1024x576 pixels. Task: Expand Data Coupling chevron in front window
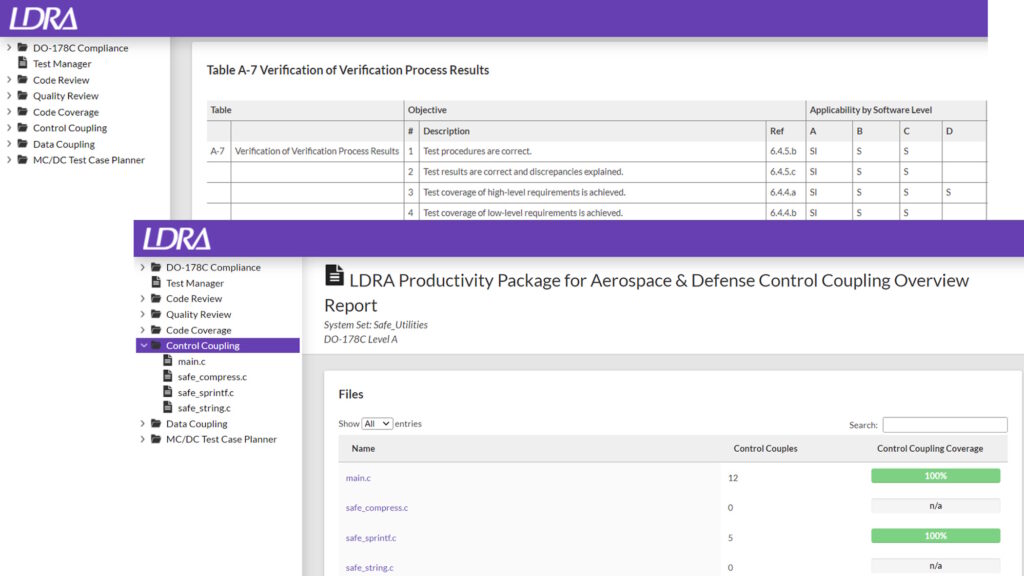pos(142,423)
